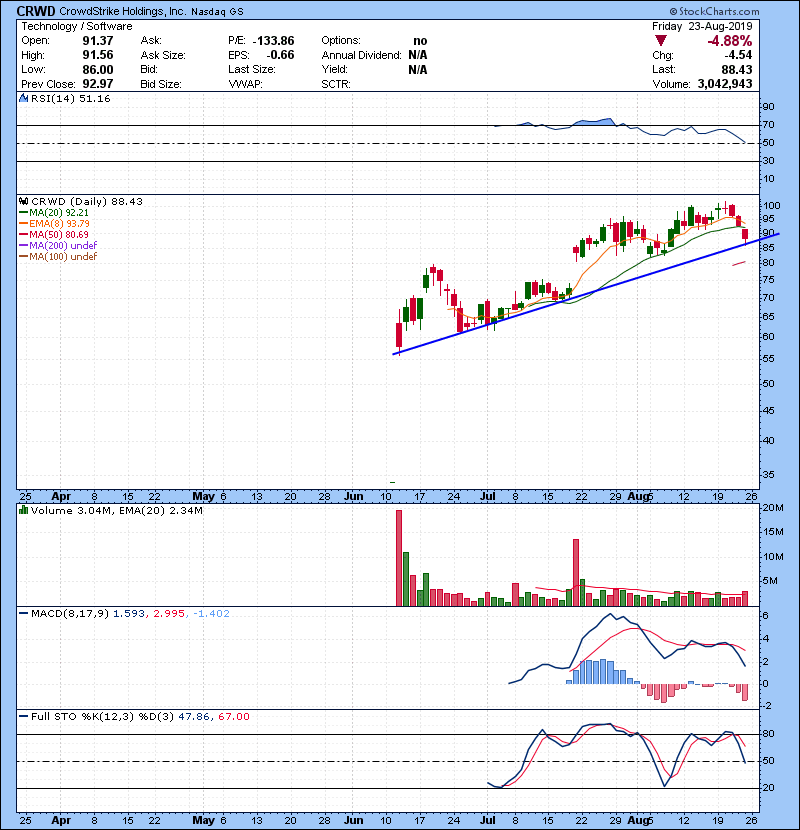
Task: Click the P/E value -133.86
Action: tap(273, 41)
